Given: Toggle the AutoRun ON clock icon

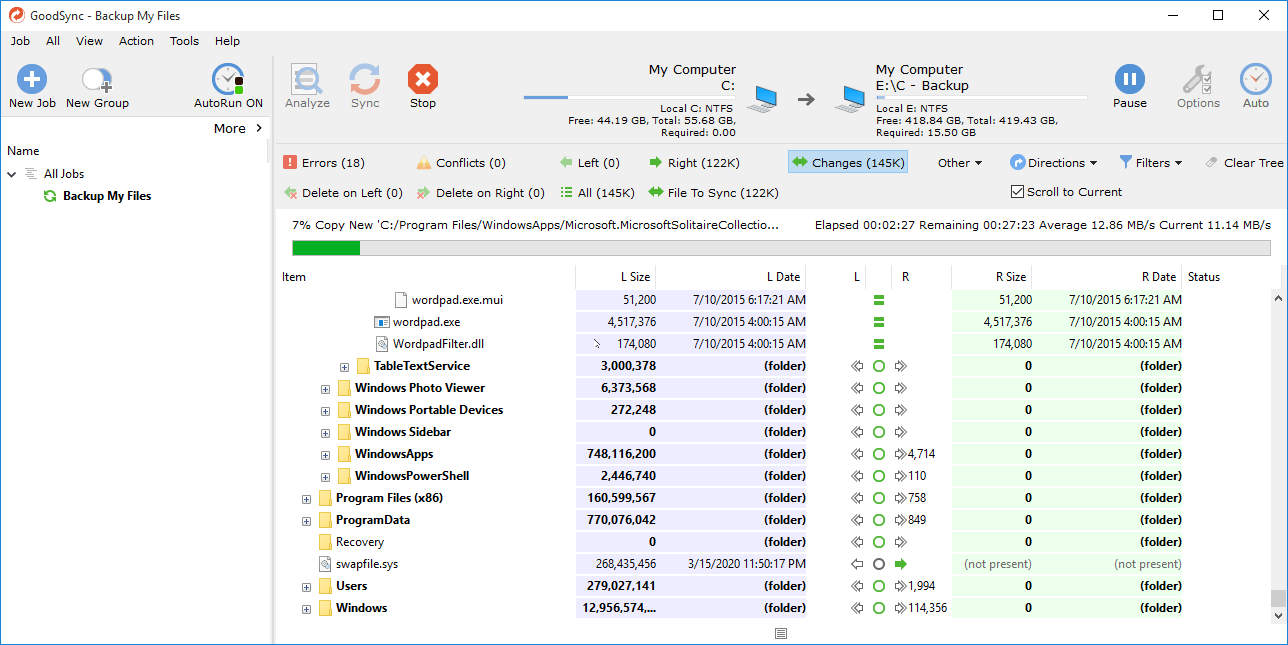Looking at the screenshot, I should coord(228,80).
